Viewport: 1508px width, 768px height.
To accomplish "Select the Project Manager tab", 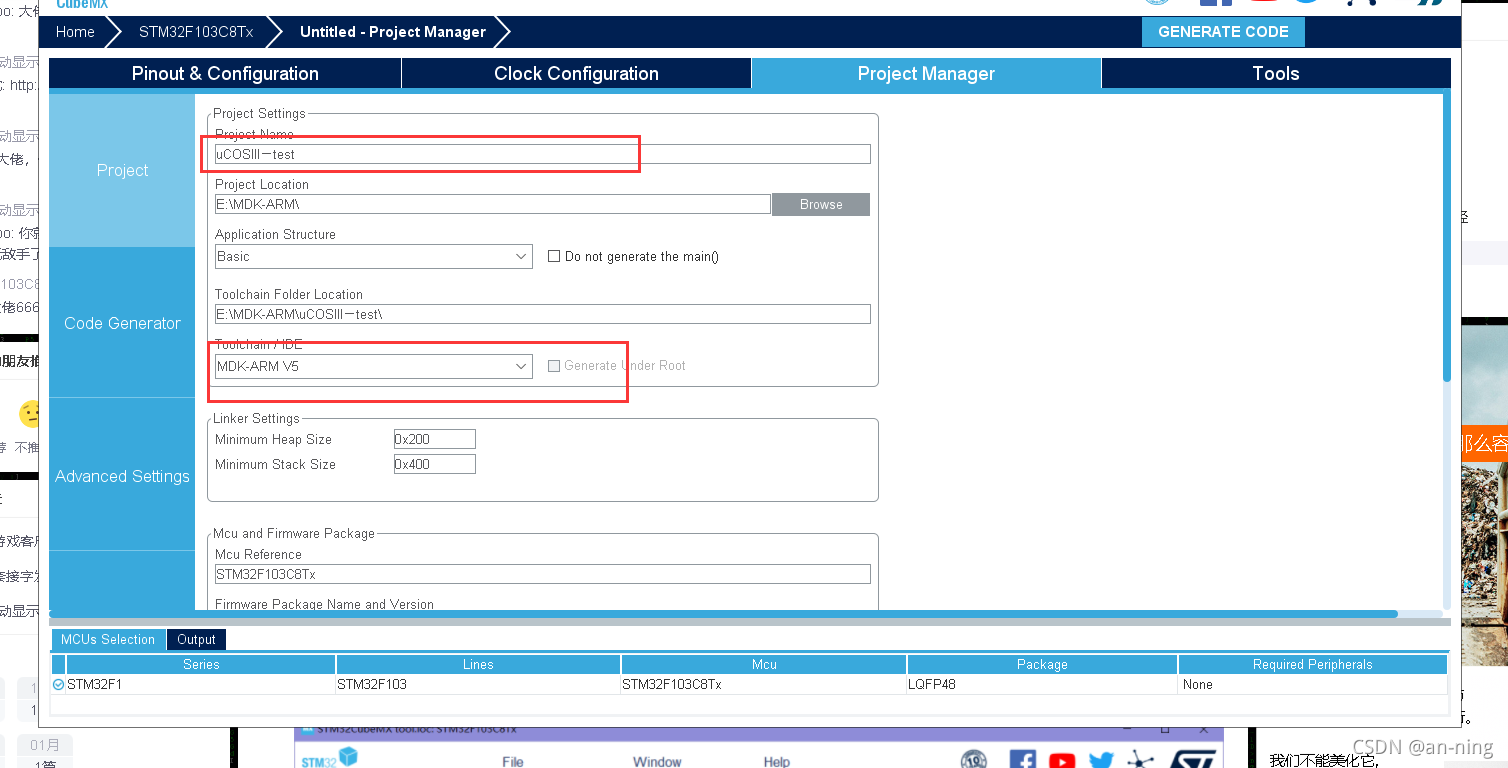I will (x=926, y=73).
